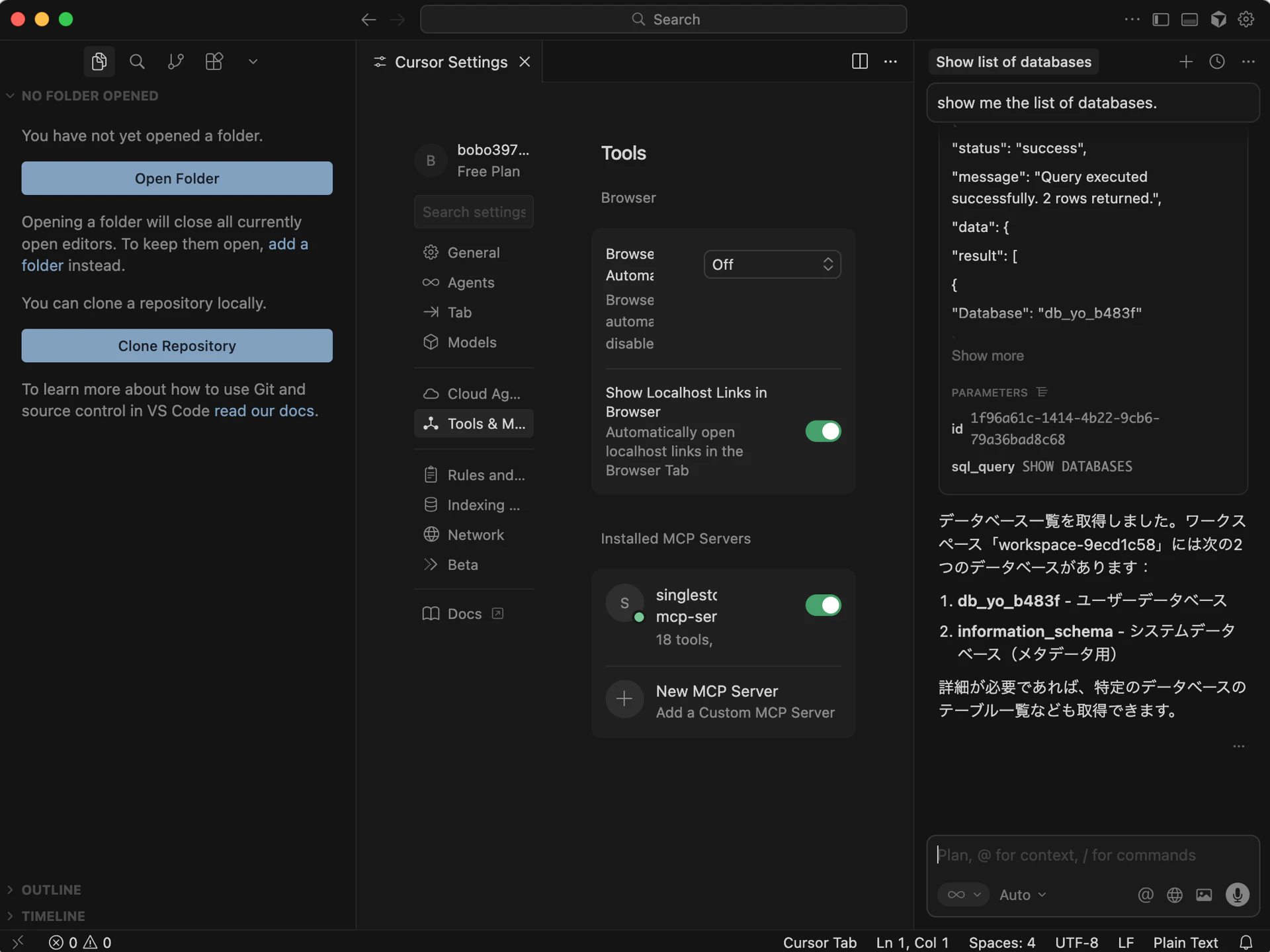Viewport: 1270px width, 952px height.
Task: Click the globe web search icon
Action: (1175, 894)
